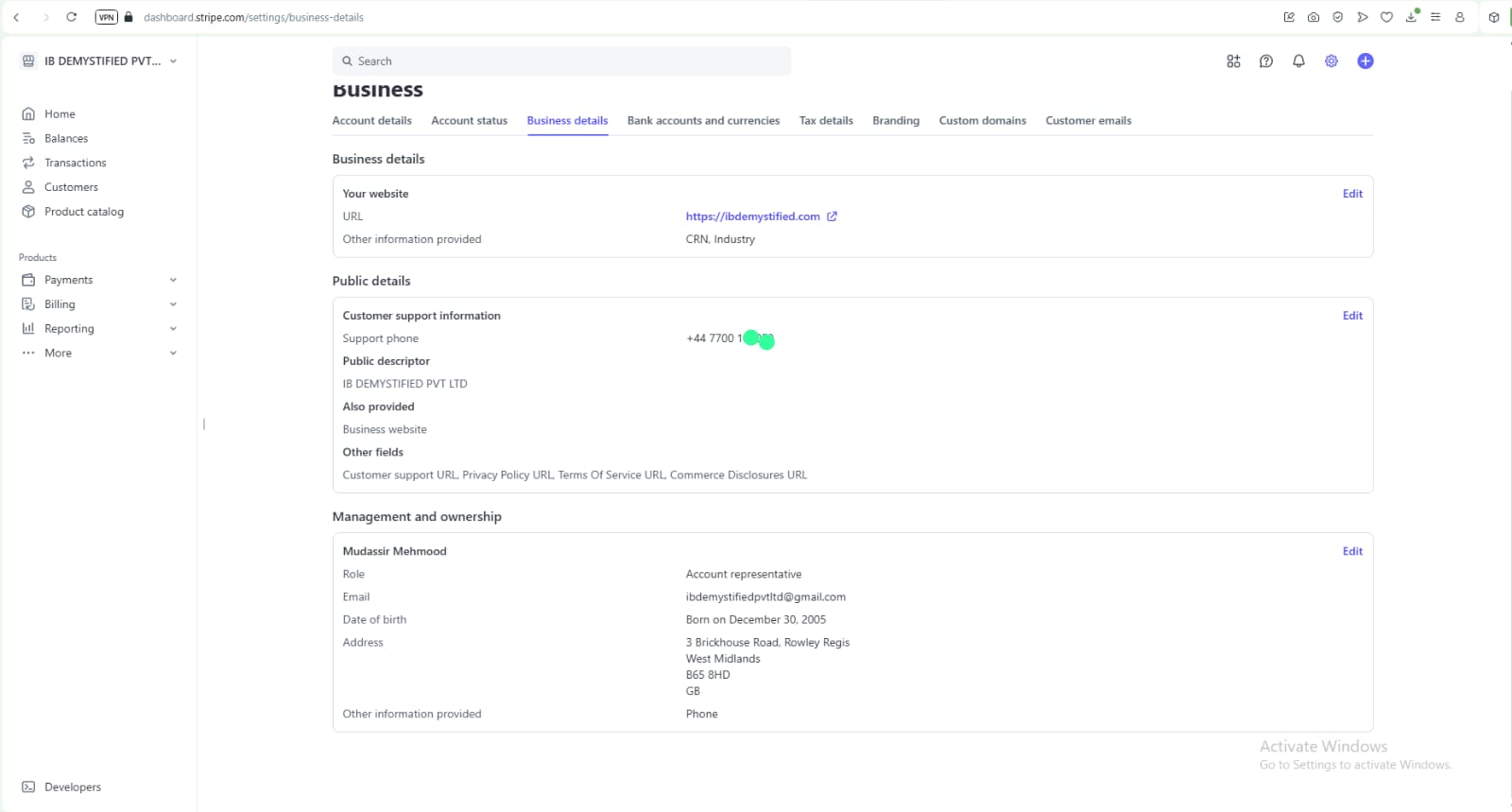
Task: Click the external link icon beside website URL
Action: (832, 216)
